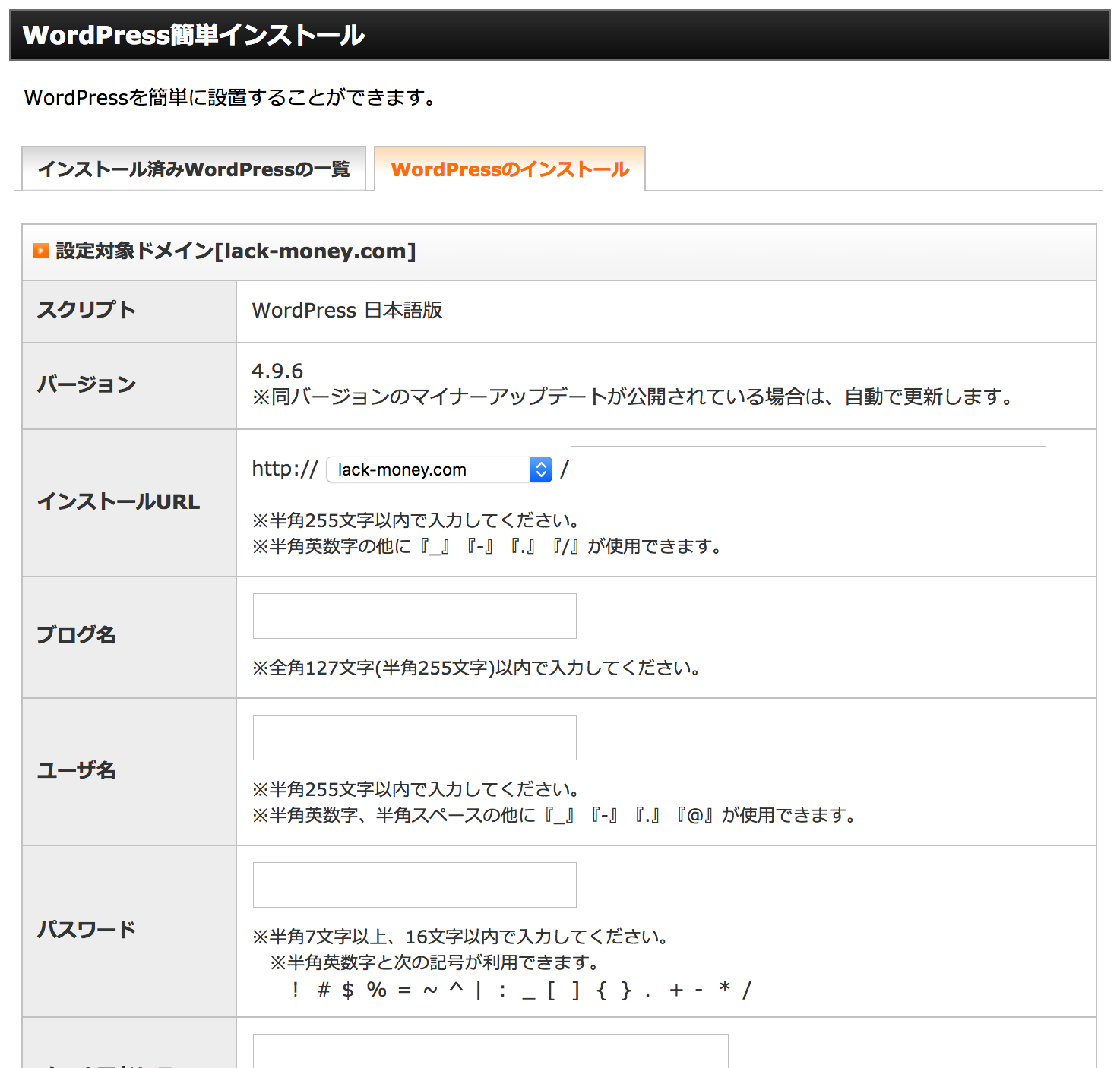Click the WordPress簡単インストール header title
Viewport: 1120px width, 1068px height.
tap(194, 35)
